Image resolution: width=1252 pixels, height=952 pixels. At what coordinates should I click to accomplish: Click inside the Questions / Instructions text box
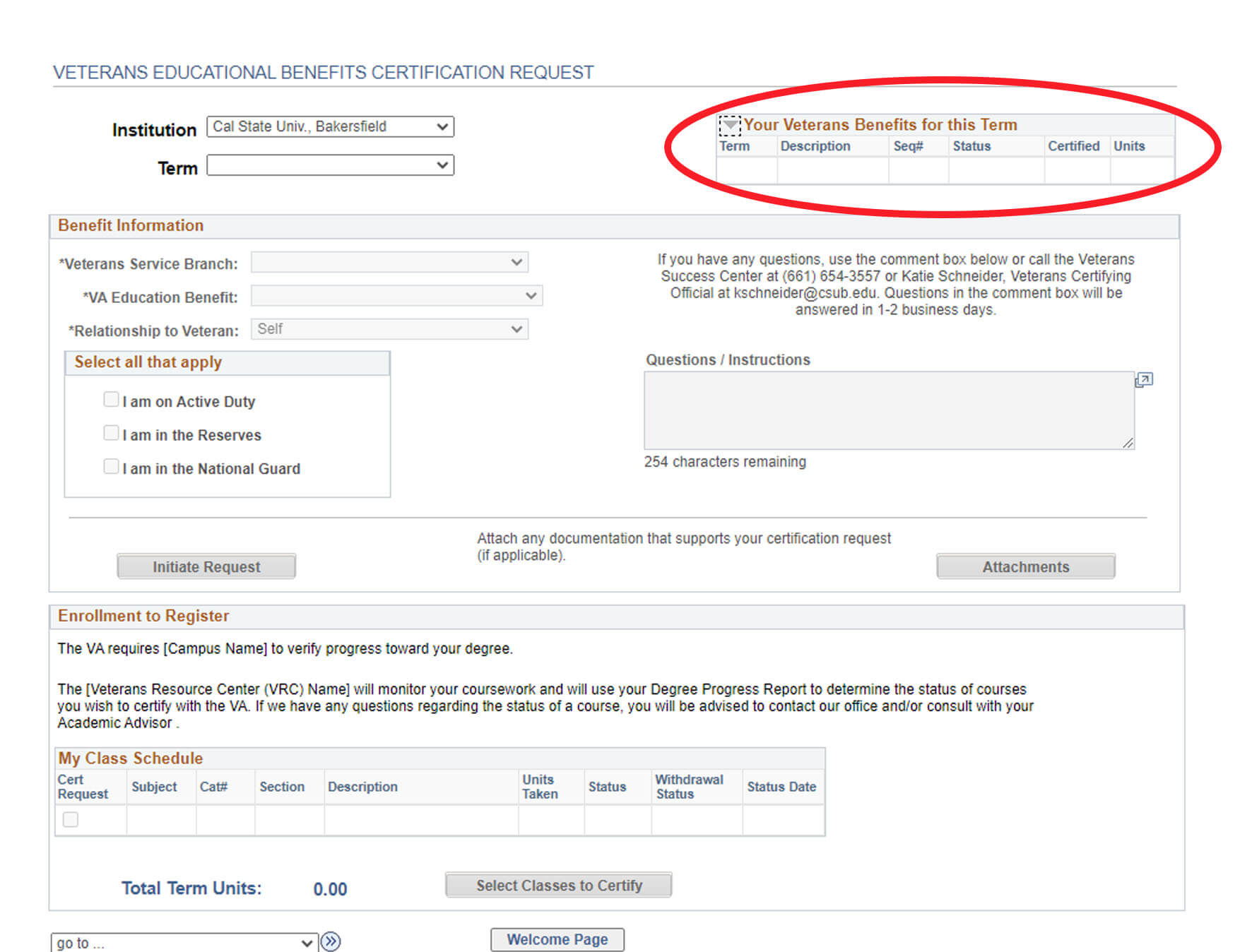point(888,410)
